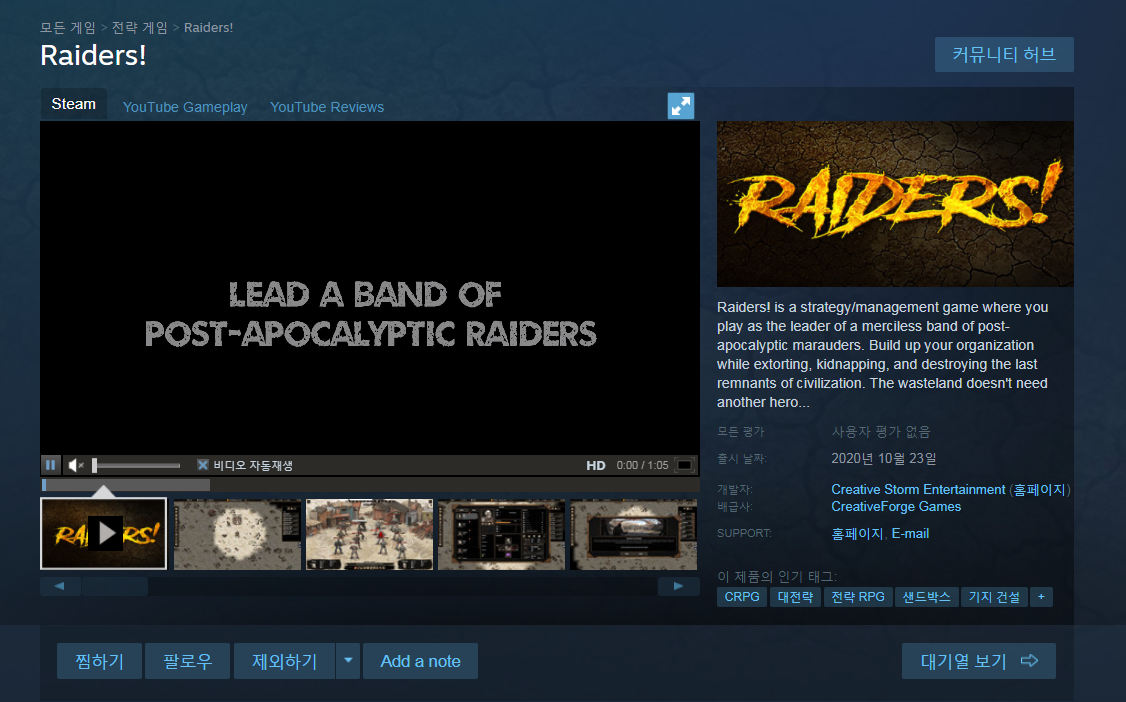Click the Add a note button

420,661
